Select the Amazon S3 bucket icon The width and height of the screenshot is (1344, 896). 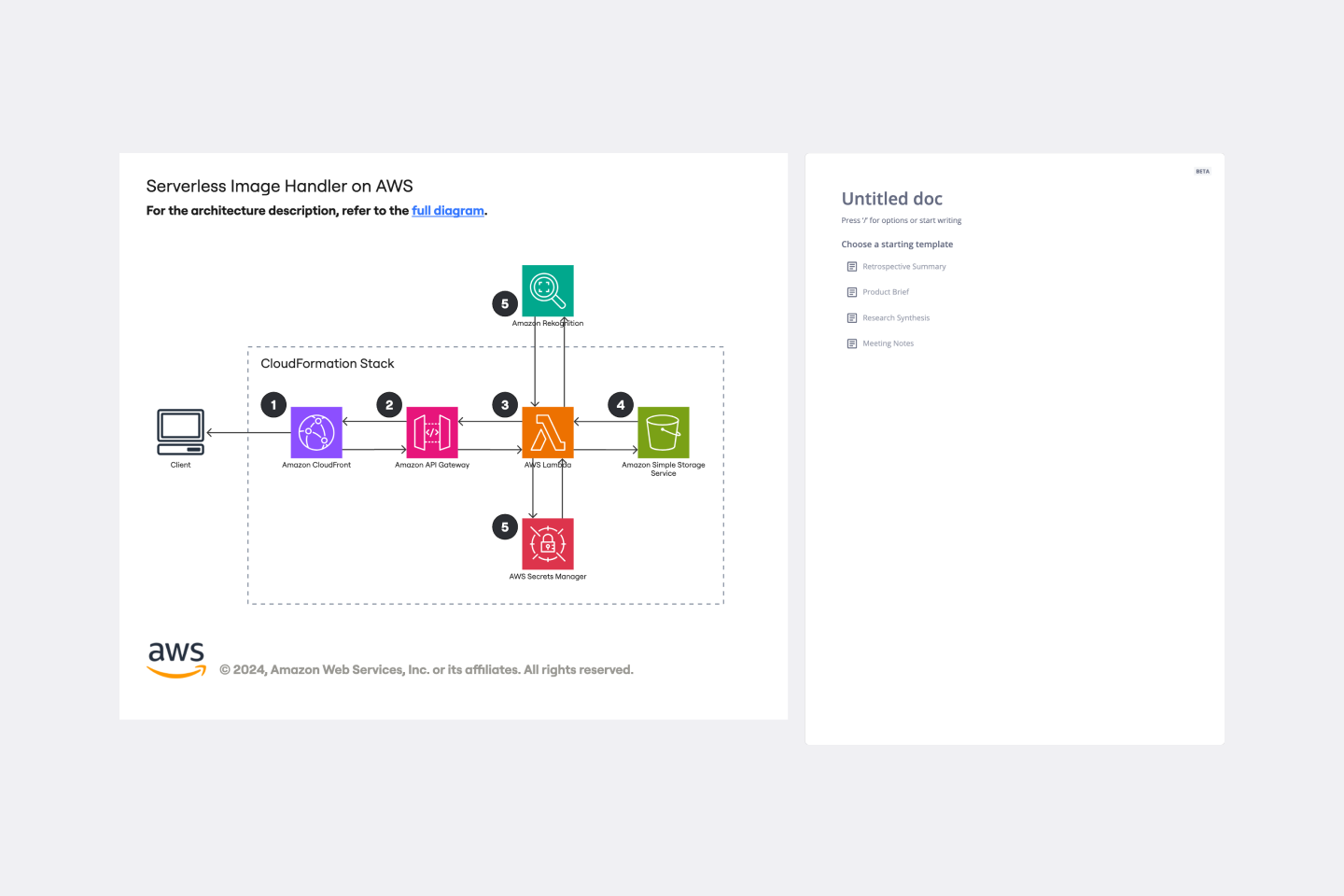tap(664, 432)
